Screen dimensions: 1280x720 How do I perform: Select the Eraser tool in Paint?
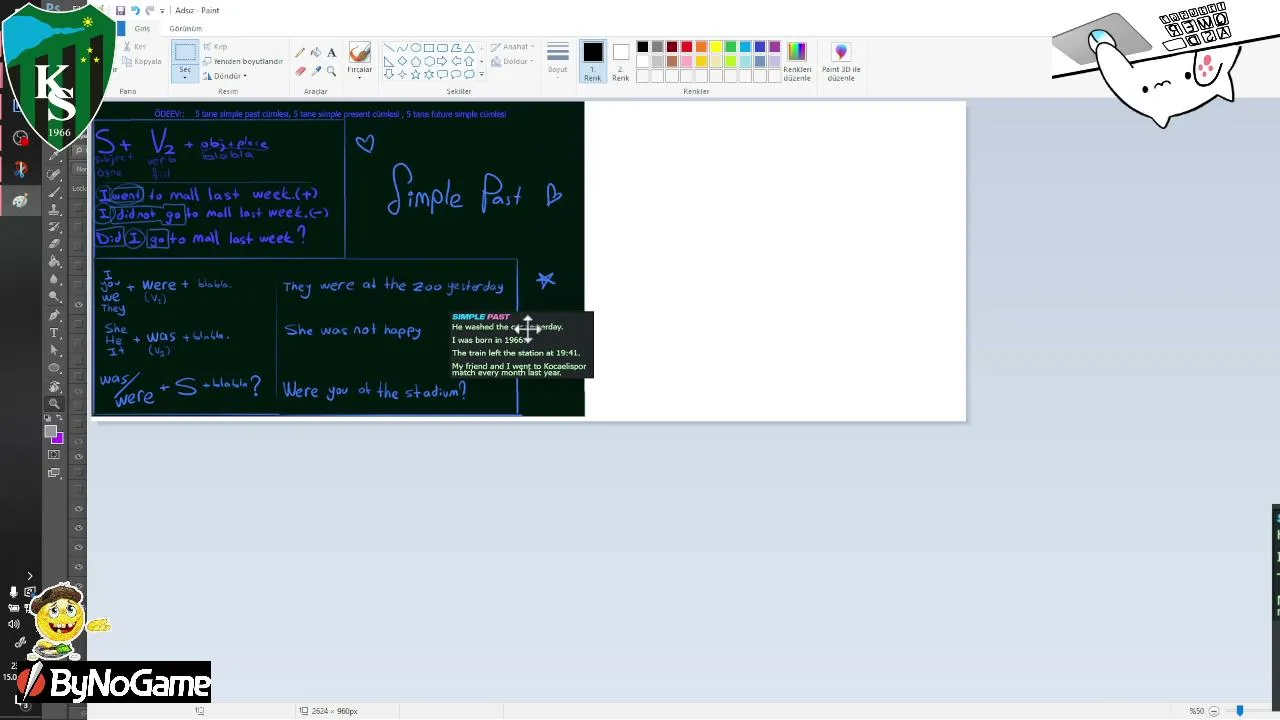click(x=300, y=71)
